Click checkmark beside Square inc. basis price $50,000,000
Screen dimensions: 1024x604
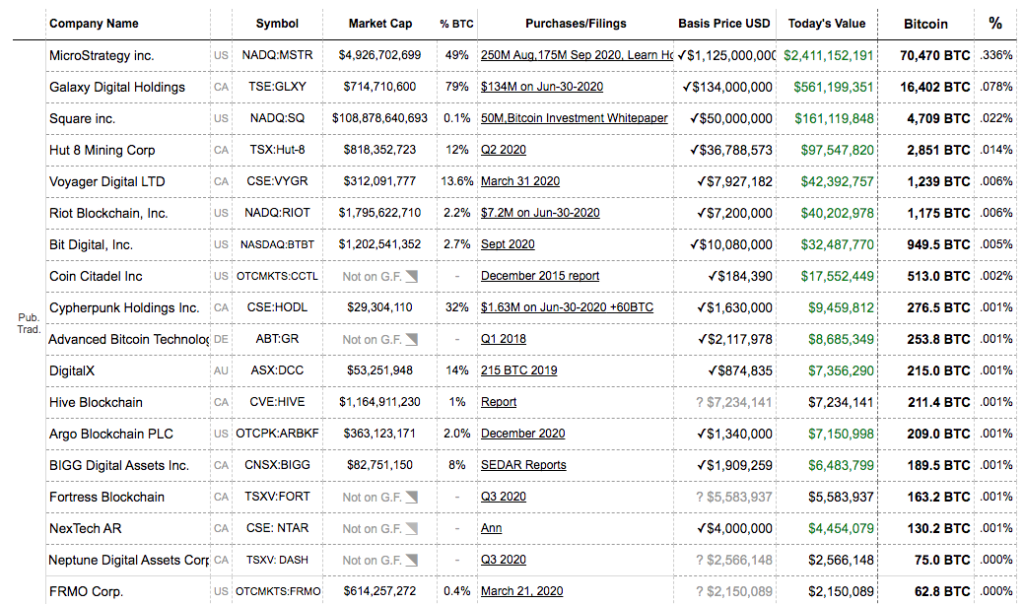[694, 118]
